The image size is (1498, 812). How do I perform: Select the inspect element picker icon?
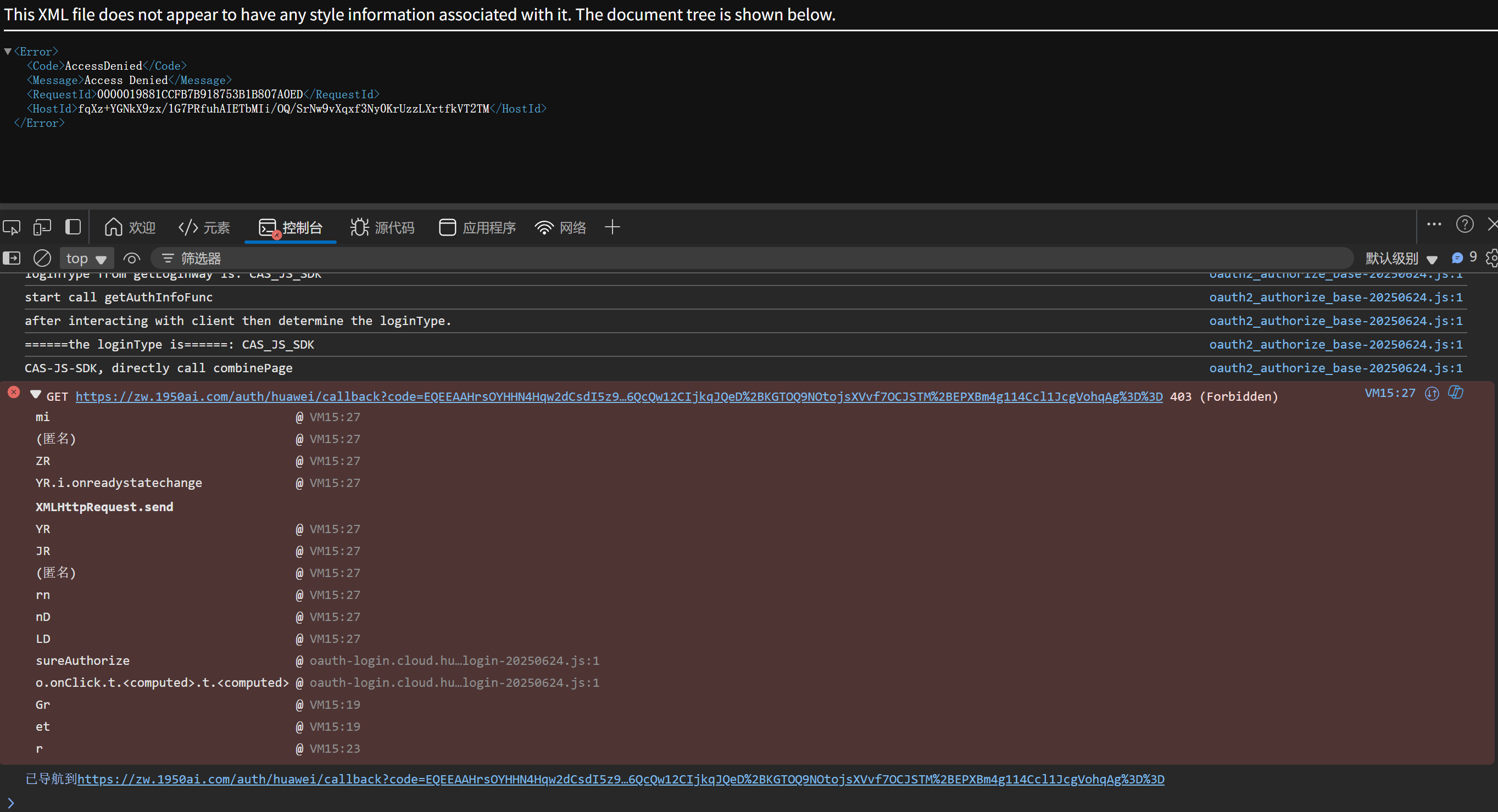(12, 227)
